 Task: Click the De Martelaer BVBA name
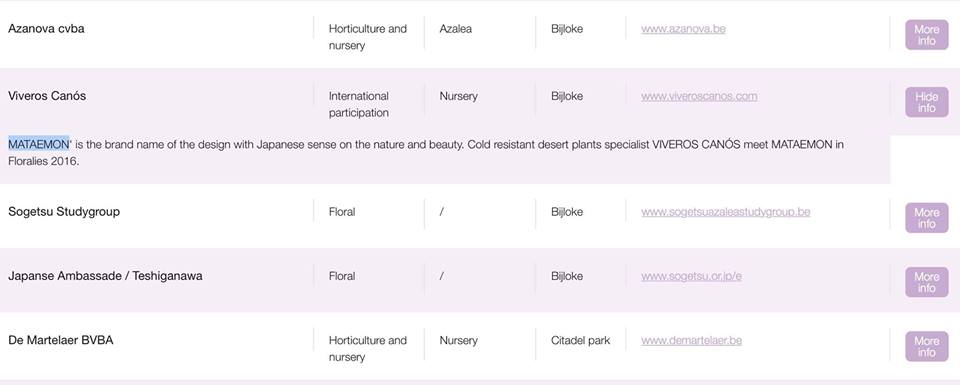click(61, 340)
